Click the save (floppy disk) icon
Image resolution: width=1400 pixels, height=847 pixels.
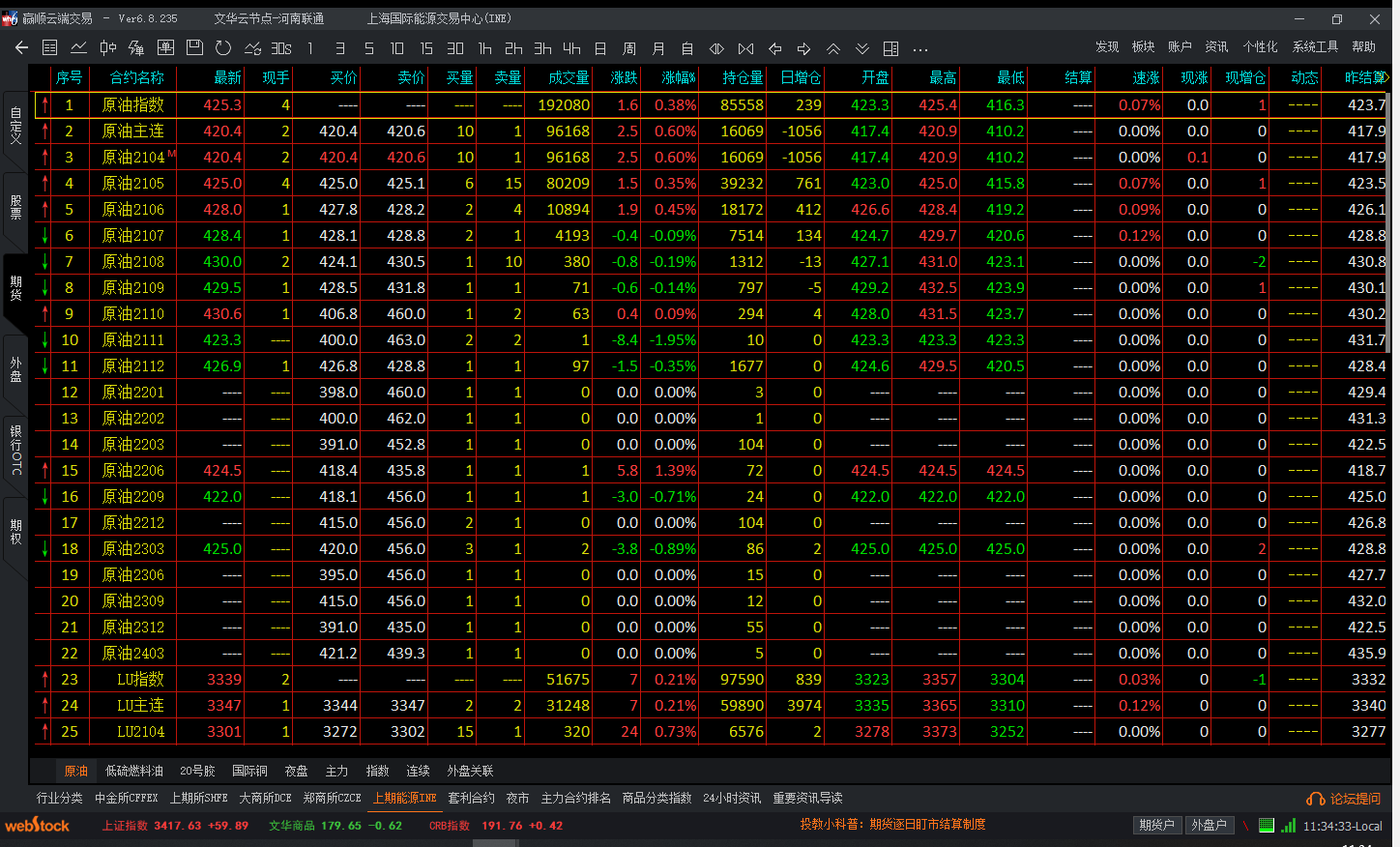pyautogui.click(x=194, y=47)
